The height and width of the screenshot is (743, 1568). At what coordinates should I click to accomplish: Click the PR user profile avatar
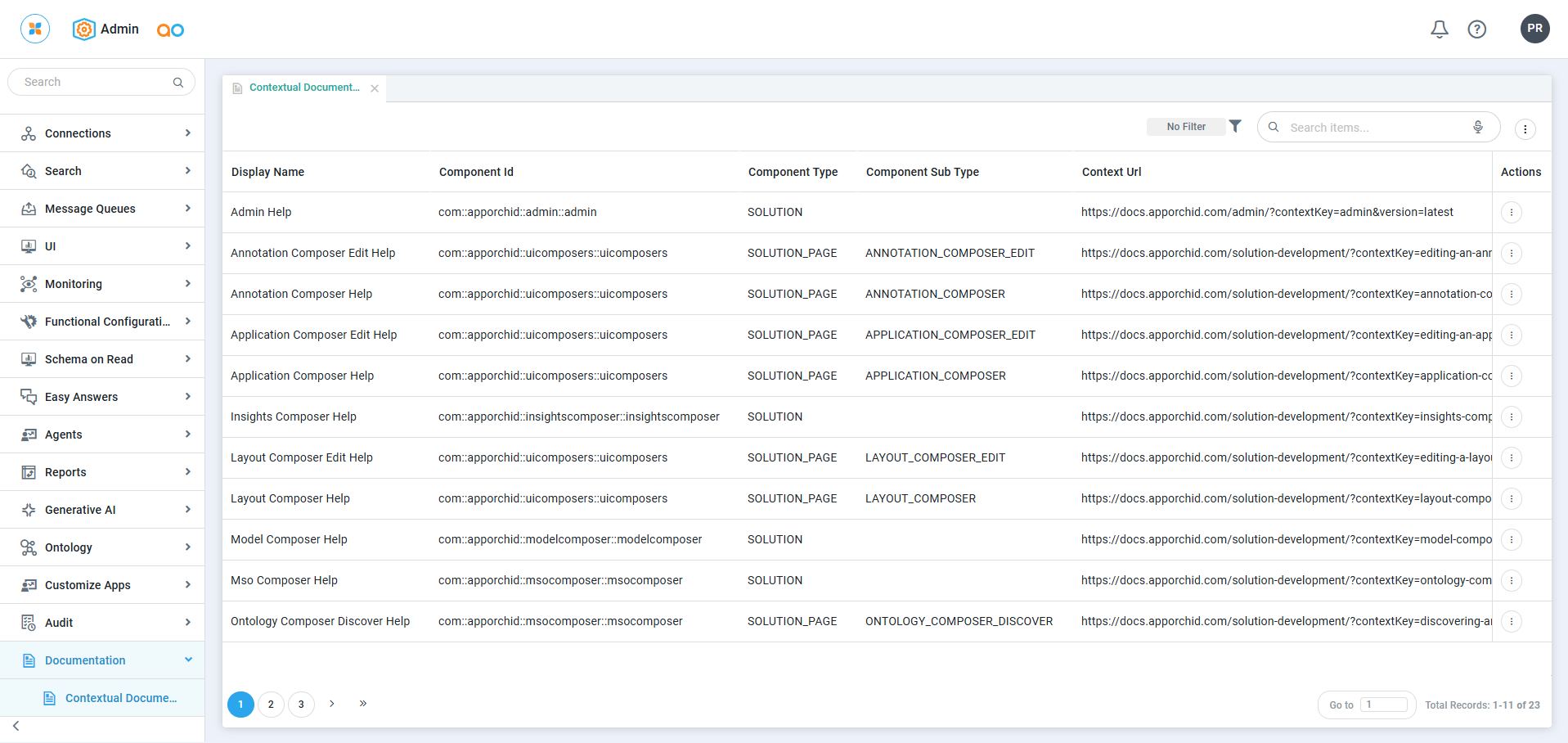1534,29
